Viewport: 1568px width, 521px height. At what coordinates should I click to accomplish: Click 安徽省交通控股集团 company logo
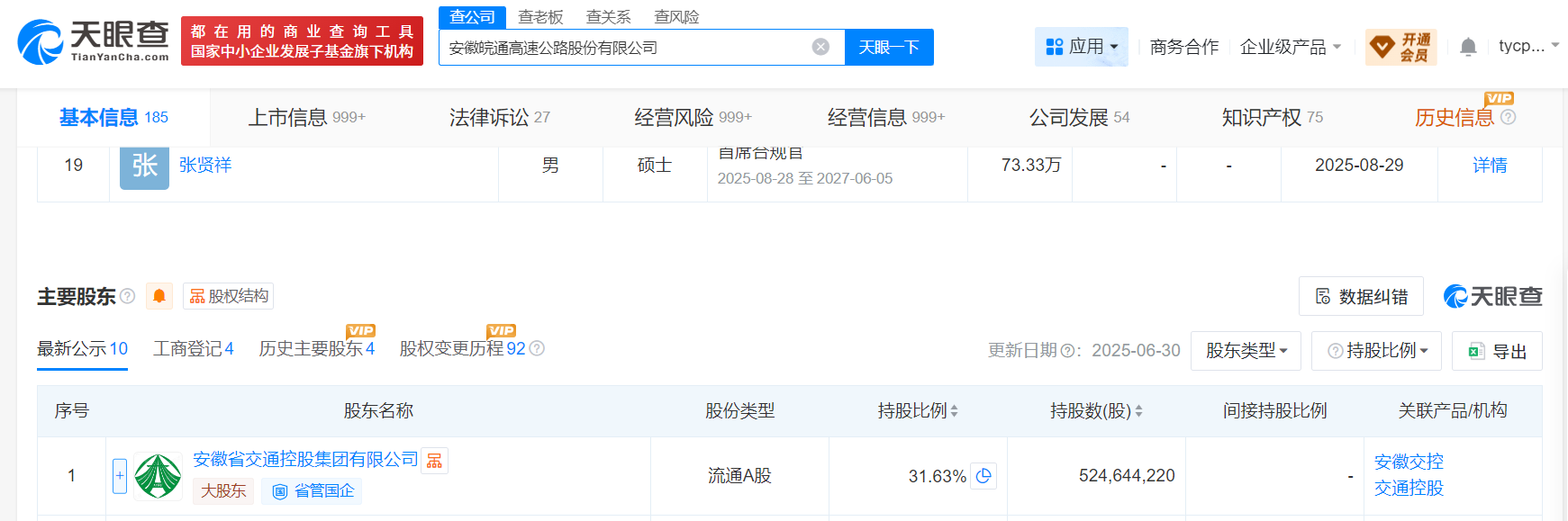click(158, 476)
